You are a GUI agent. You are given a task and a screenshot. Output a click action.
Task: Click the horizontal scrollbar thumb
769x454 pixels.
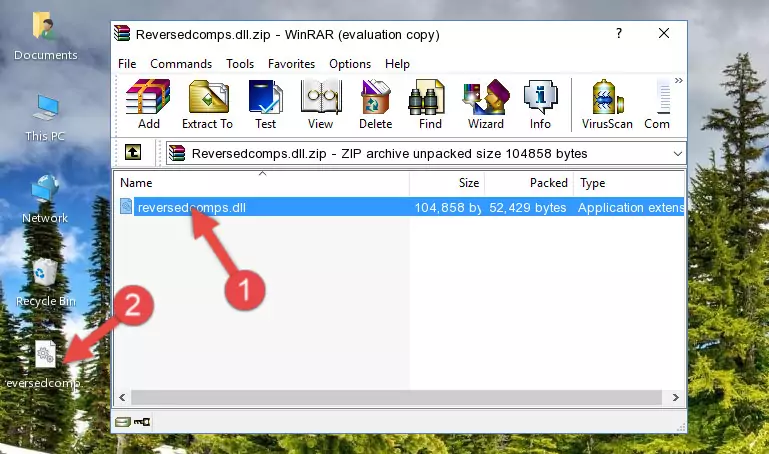click(396, 397)
